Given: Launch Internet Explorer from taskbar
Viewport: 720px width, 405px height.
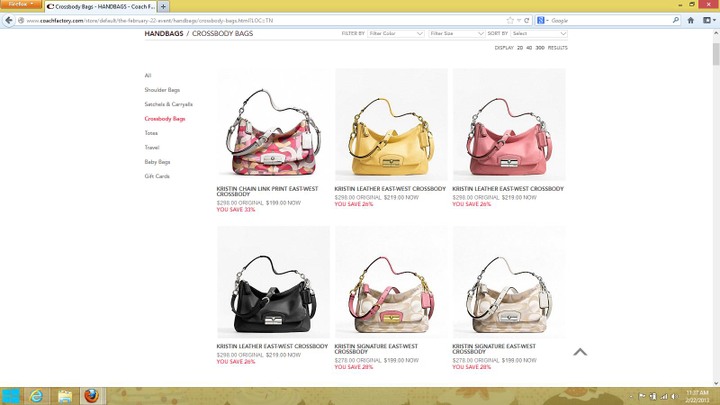Looking at the screenshot, I should [36, 396].
